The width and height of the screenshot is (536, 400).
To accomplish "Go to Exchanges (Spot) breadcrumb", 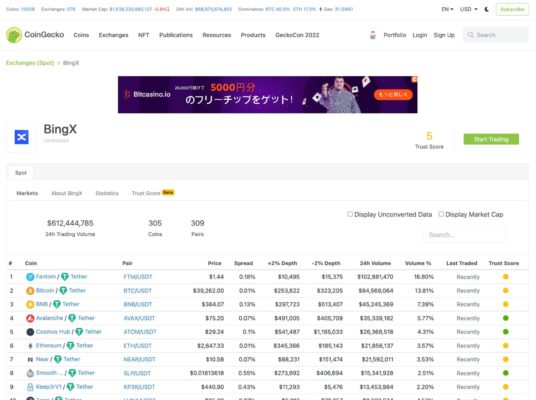I will coord(30,63).
